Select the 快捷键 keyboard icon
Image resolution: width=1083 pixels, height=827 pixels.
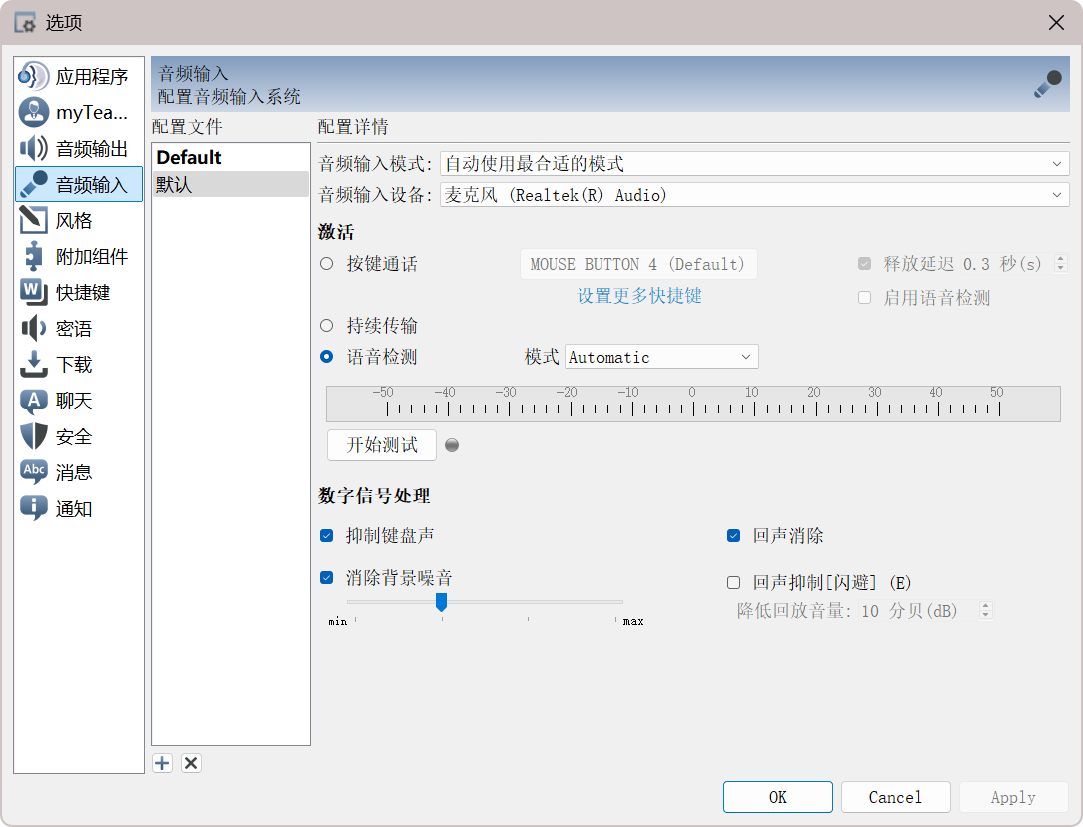[x=34, y=293]
